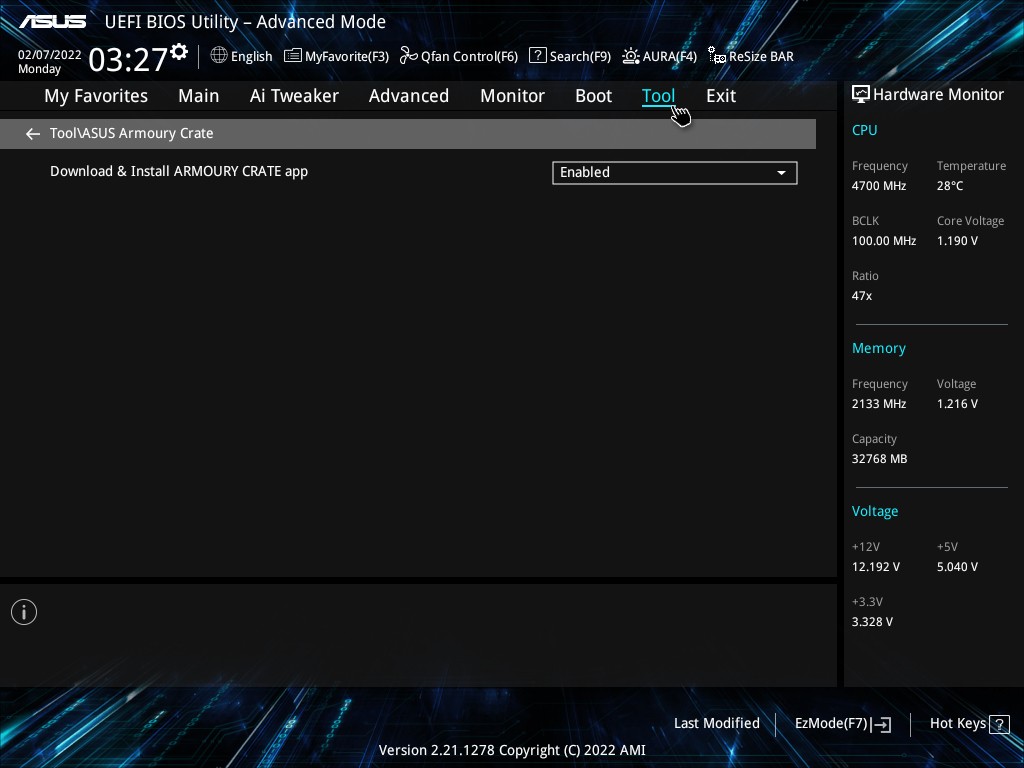Image resolution: width=1024 pixels, height=768 pixels.
Task: Click CPU frequency value 4700 MHz
Action: point(878,186)
